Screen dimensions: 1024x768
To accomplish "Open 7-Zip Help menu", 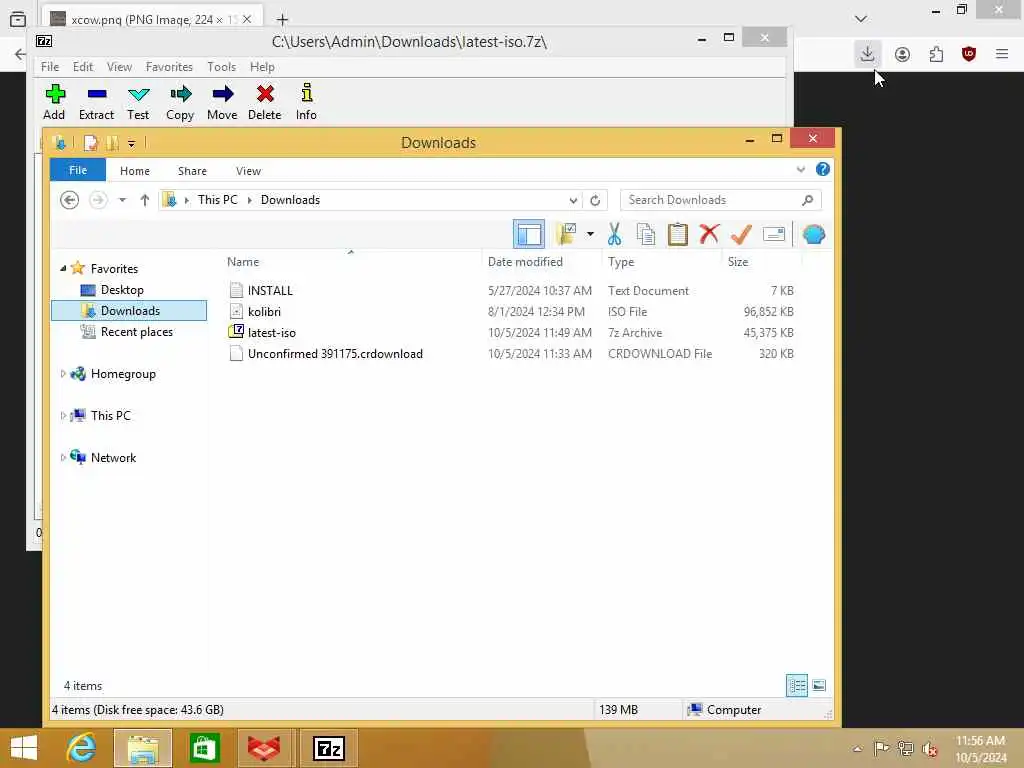I will (262, 67).
